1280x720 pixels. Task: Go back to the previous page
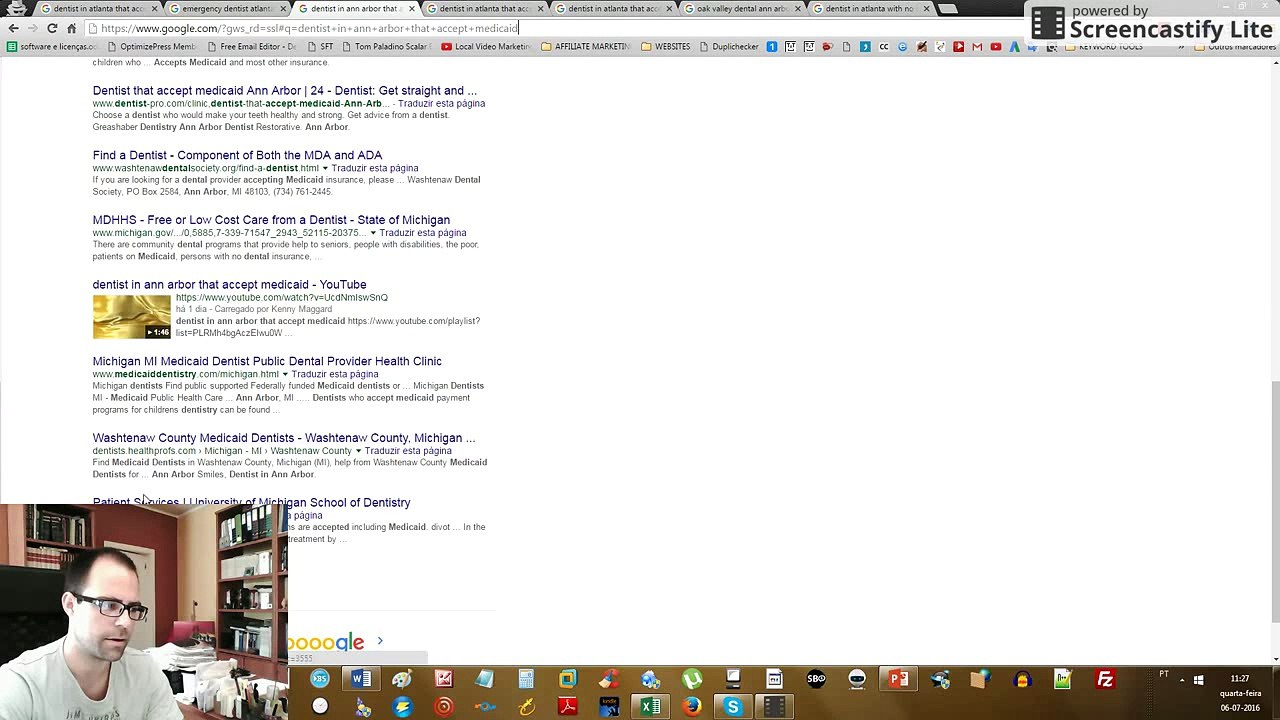click(13, 28)
